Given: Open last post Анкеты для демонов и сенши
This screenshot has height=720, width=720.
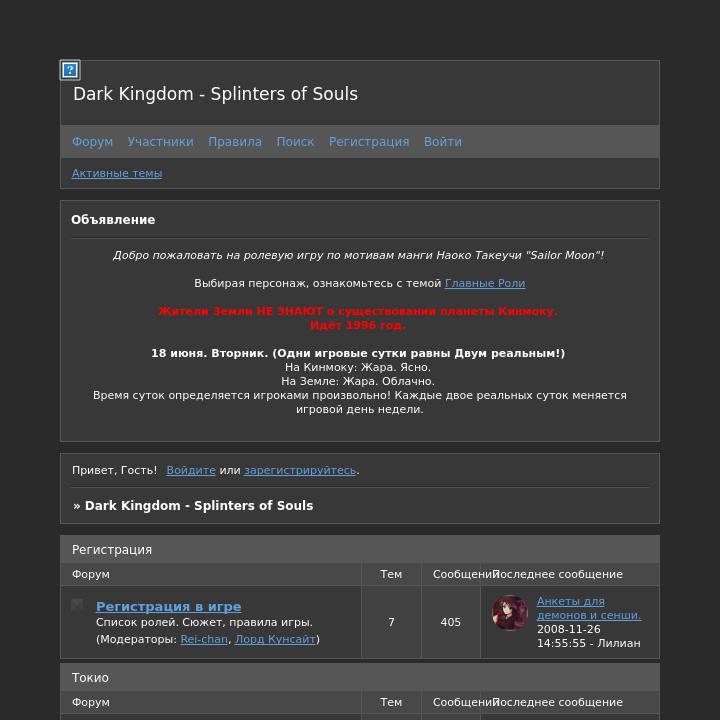Looking at the screenshot, I should (589, 608).
